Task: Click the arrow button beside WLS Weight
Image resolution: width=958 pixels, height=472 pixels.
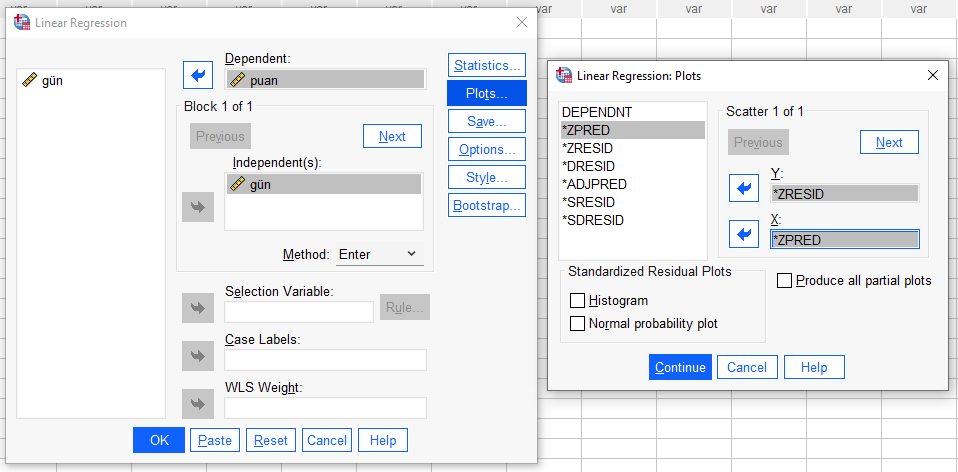Action: 198,403
